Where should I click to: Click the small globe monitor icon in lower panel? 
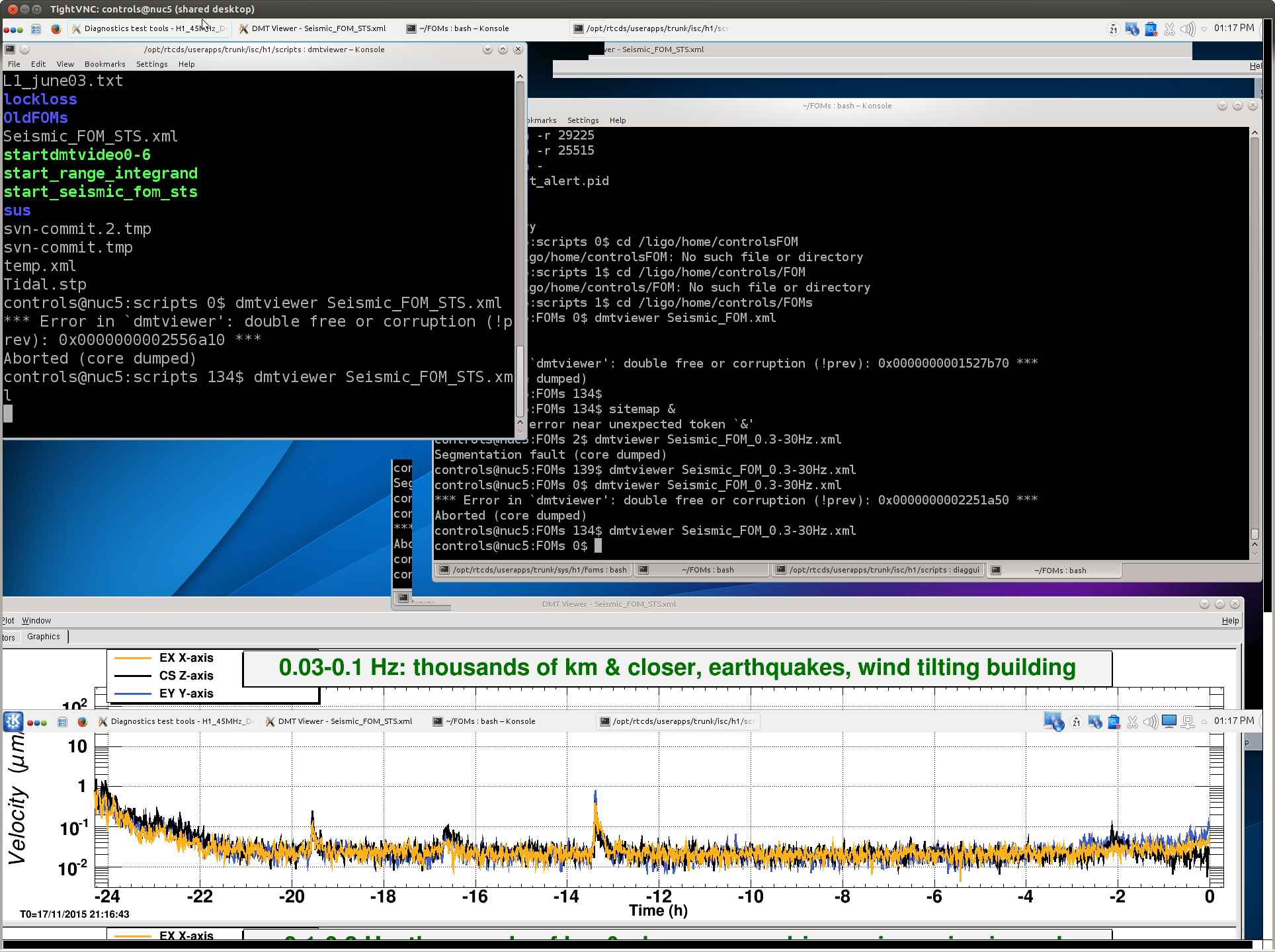pos(1095,721)
